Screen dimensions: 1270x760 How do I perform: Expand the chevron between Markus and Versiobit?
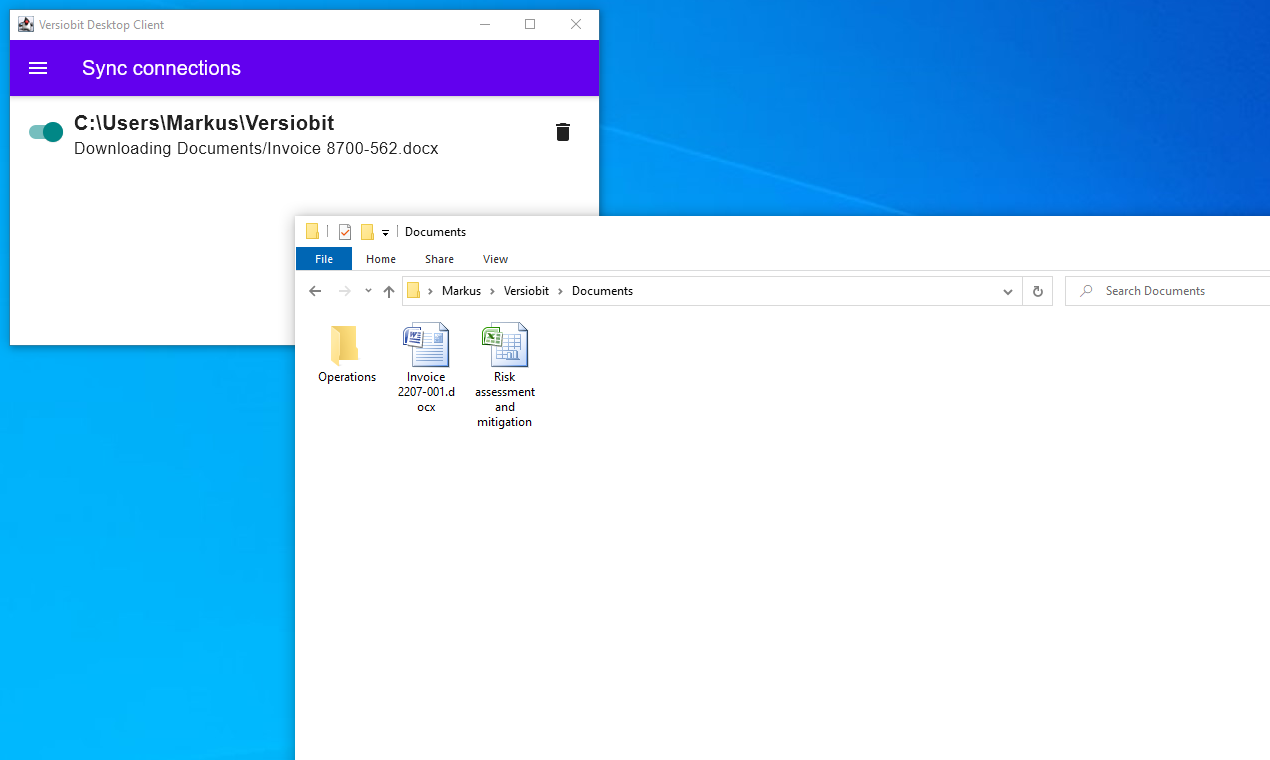(493, 291)
